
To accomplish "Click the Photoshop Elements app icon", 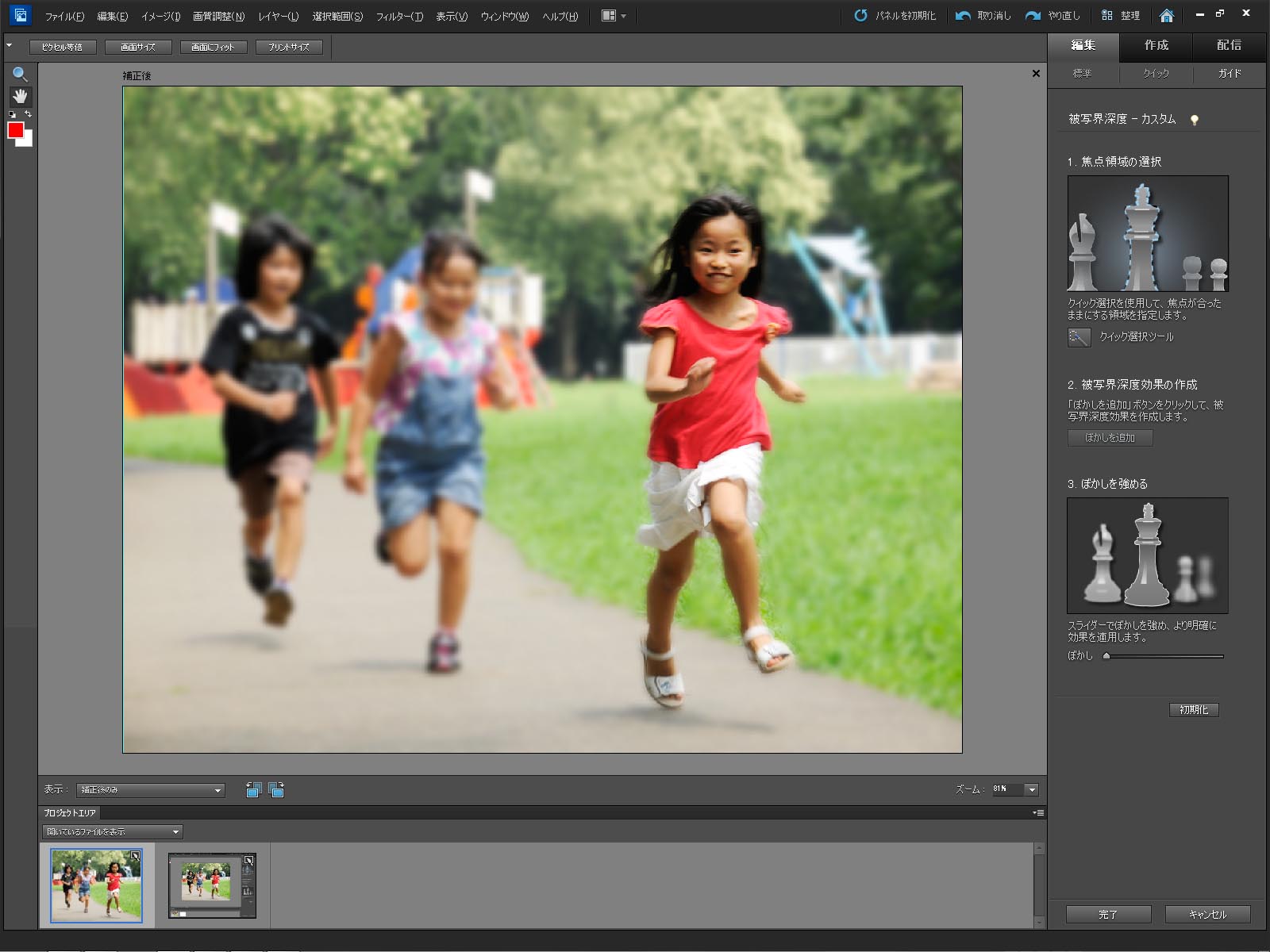I will point(20,15).
